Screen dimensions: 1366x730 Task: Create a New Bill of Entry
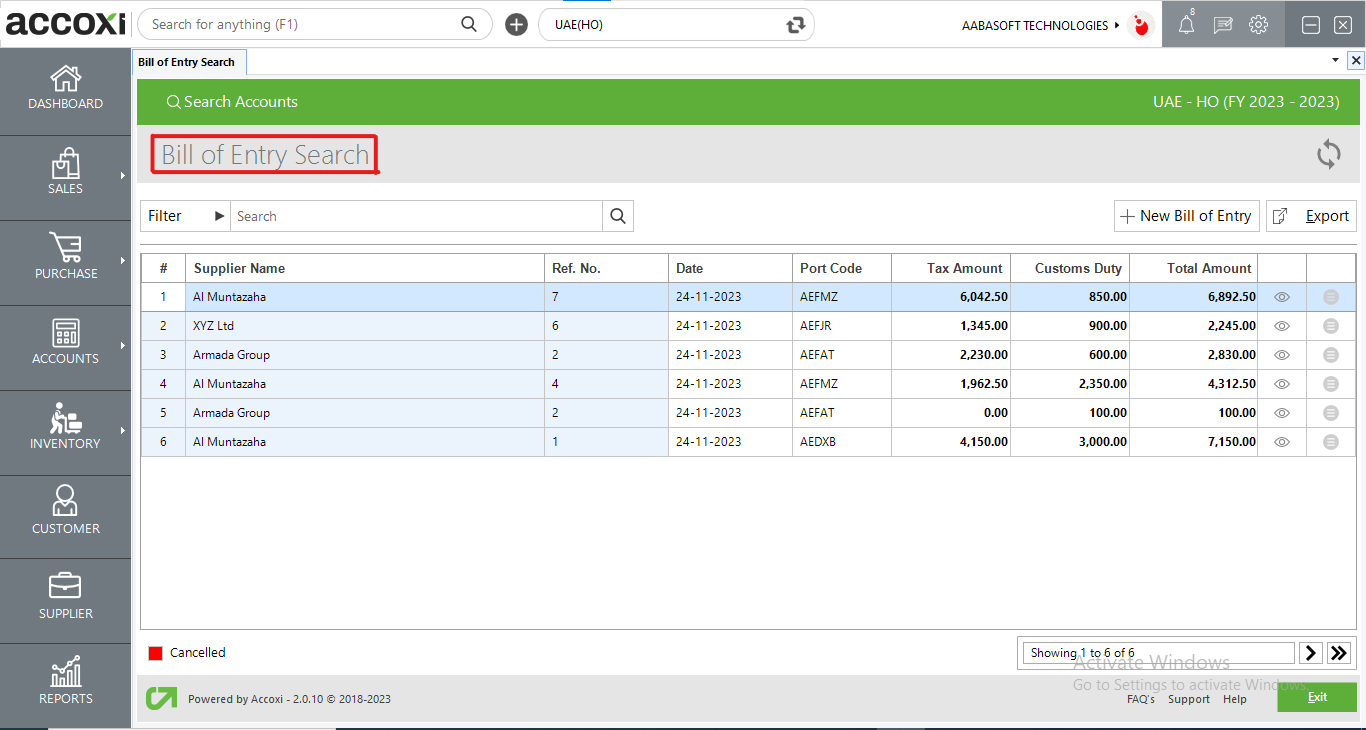click(x=1186, y=215)
